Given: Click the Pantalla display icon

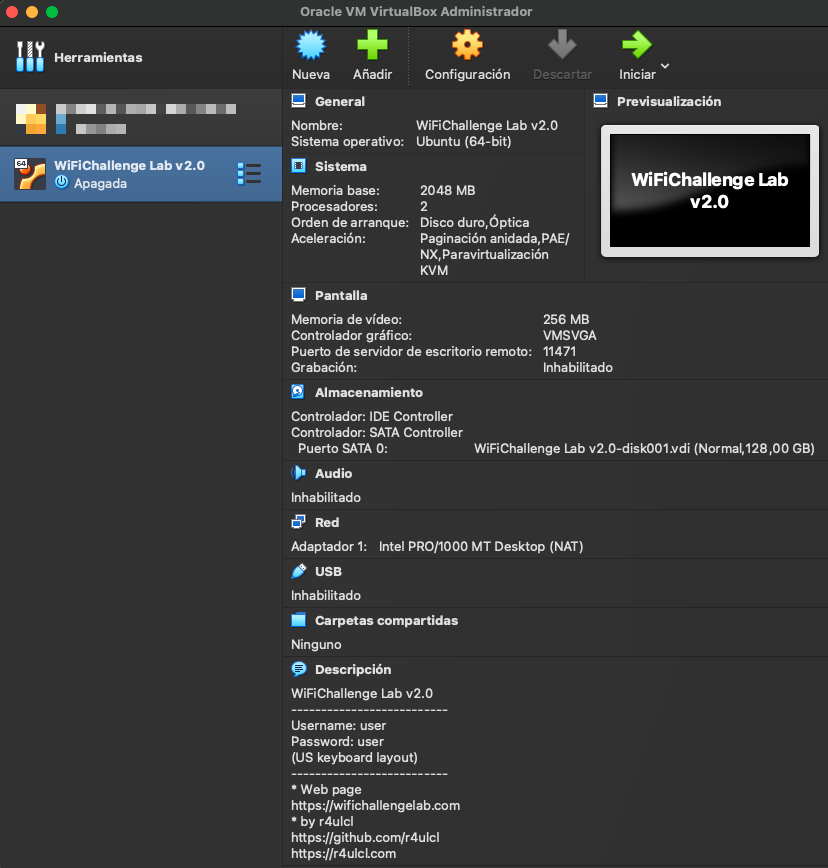Looking at the screenshot, I should point(298,295).
